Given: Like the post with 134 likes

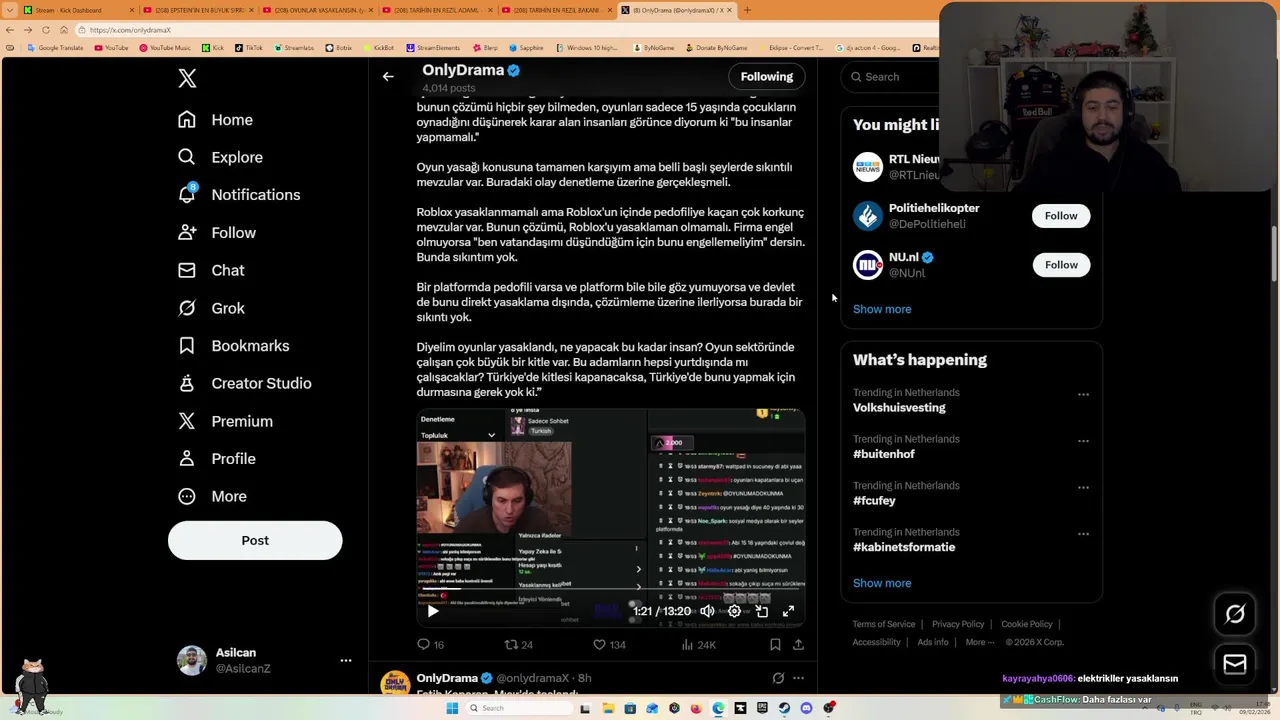Looking at the screenshot, I should (609, 645).
